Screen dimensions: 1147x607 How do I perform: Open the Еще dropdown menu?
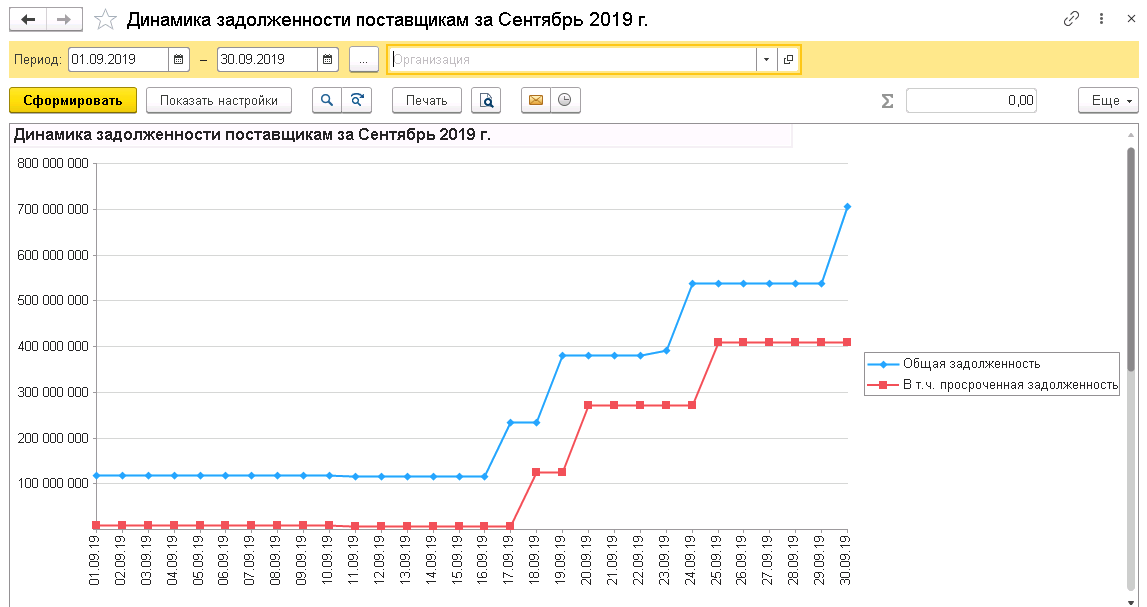pos(1108,100)
